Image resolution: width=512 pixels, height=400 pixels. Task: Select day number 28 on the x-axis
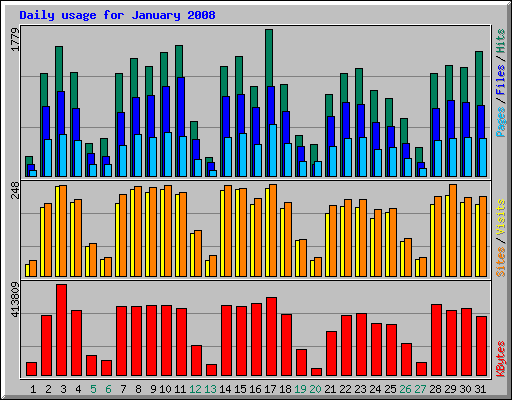(435, 389)
